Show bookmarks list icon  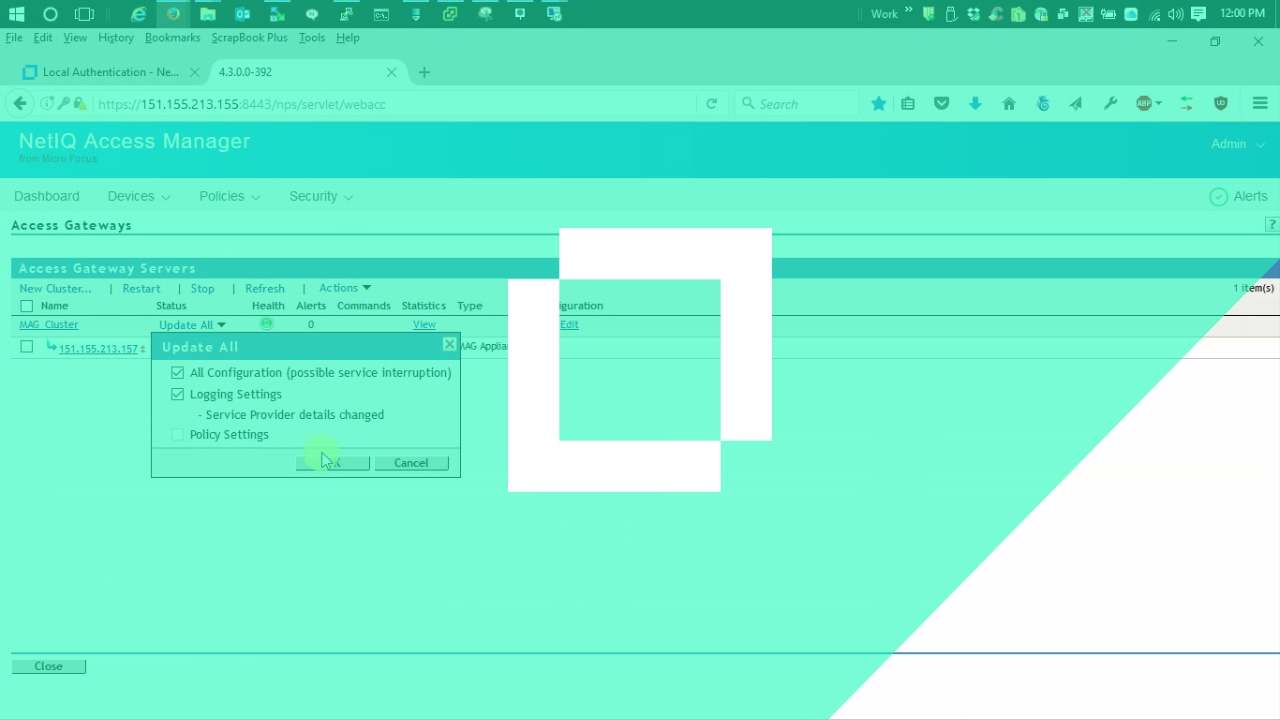point(908,103)
